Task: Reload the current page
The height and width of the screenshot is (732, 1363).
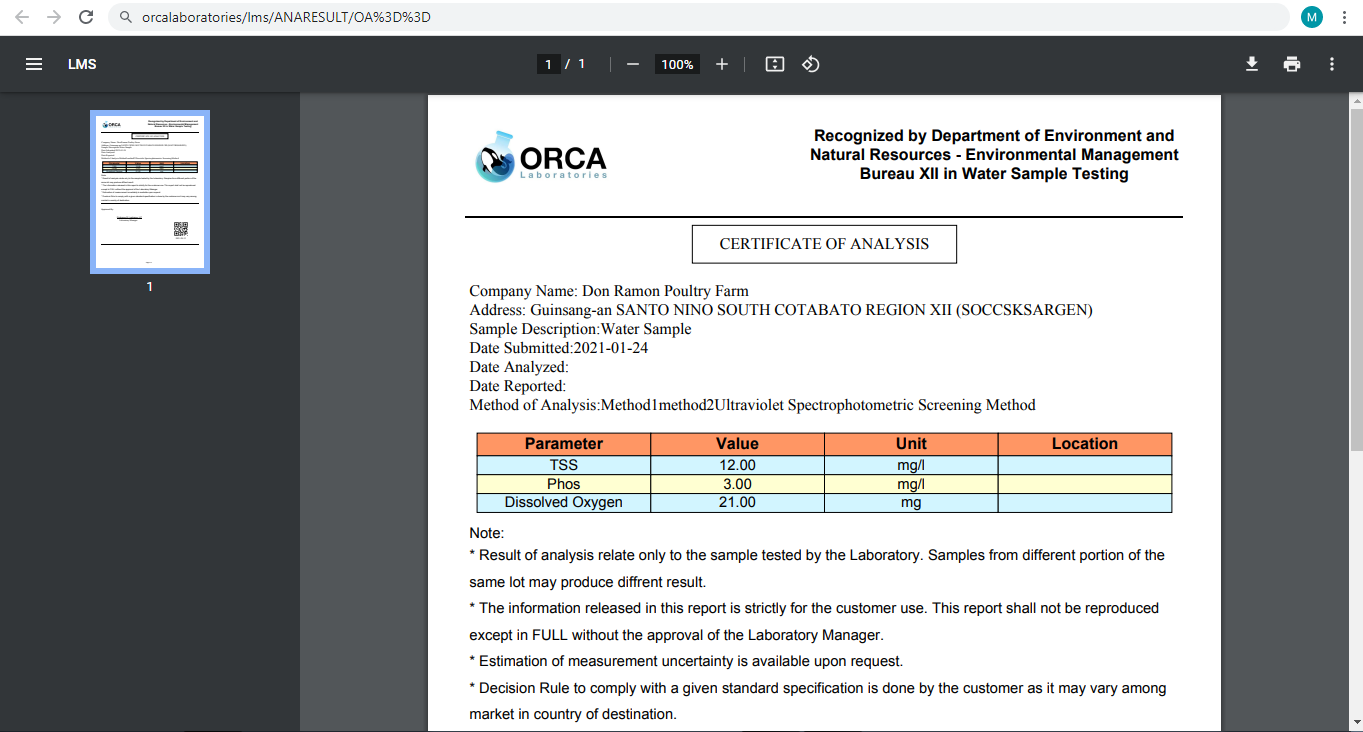Action: coord(86,17)
